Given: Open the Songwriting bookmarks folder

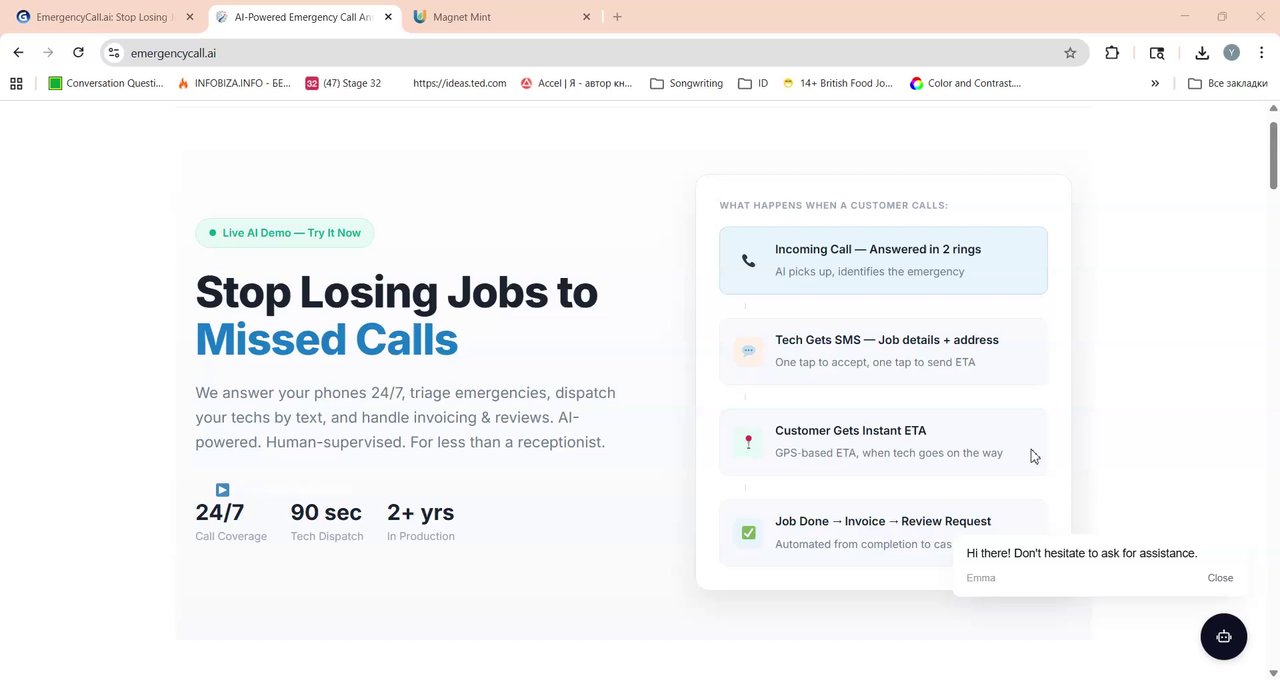Looking at the screenshot, I should [x=686, y=84].
